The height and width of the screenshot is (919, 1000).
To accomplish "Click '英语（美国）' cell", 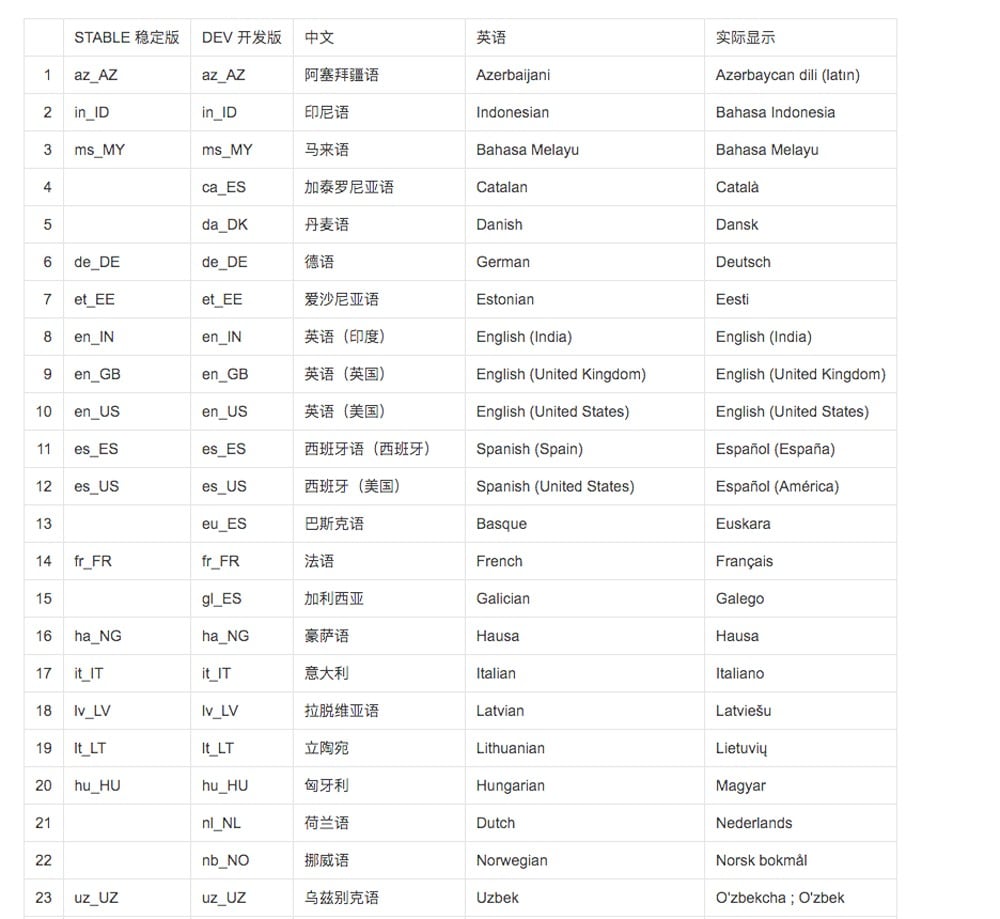I will (379, 411).
